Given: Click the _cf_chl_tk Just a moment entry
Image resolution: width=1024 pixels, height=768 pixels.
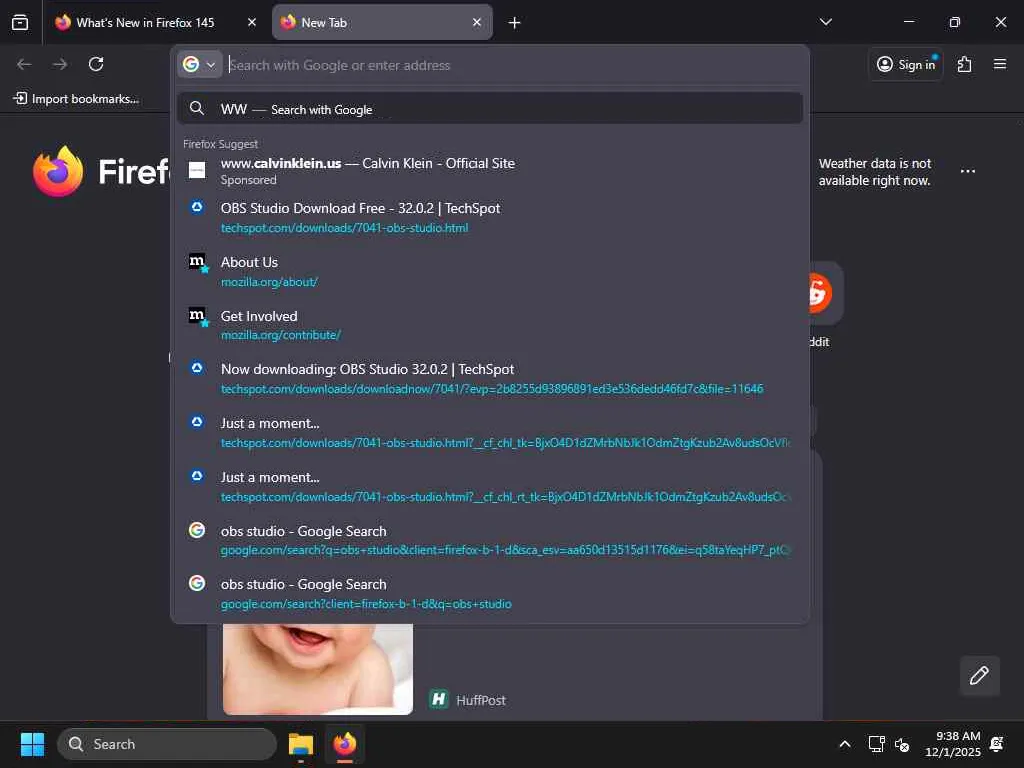Looking at the screenshot, I should click(x=490, y=432).
